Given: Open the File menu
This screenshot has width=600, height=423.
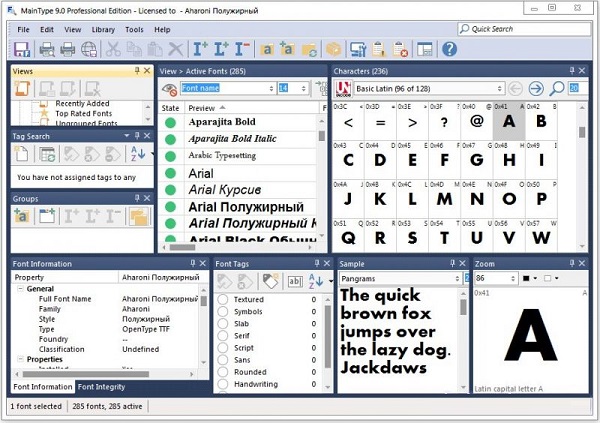Looking at the screenshot, I should click(23, 29).
